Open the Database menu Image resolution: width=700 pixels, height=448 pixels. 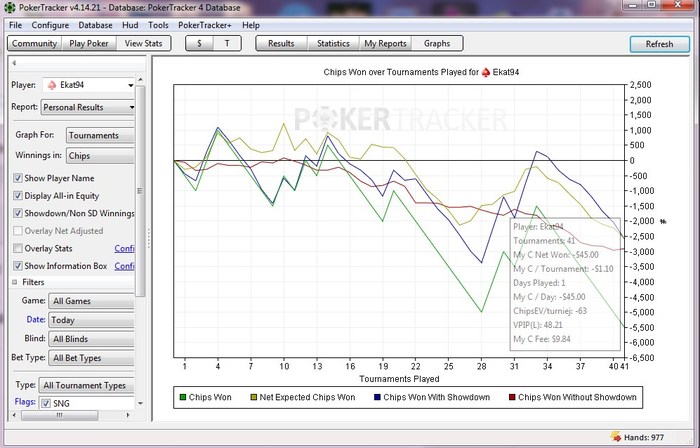click(x=95, y=25)
